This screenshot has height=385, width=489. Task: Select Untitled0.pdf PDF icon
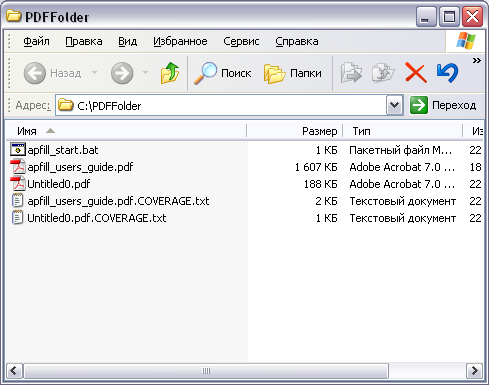click(18, 184)
